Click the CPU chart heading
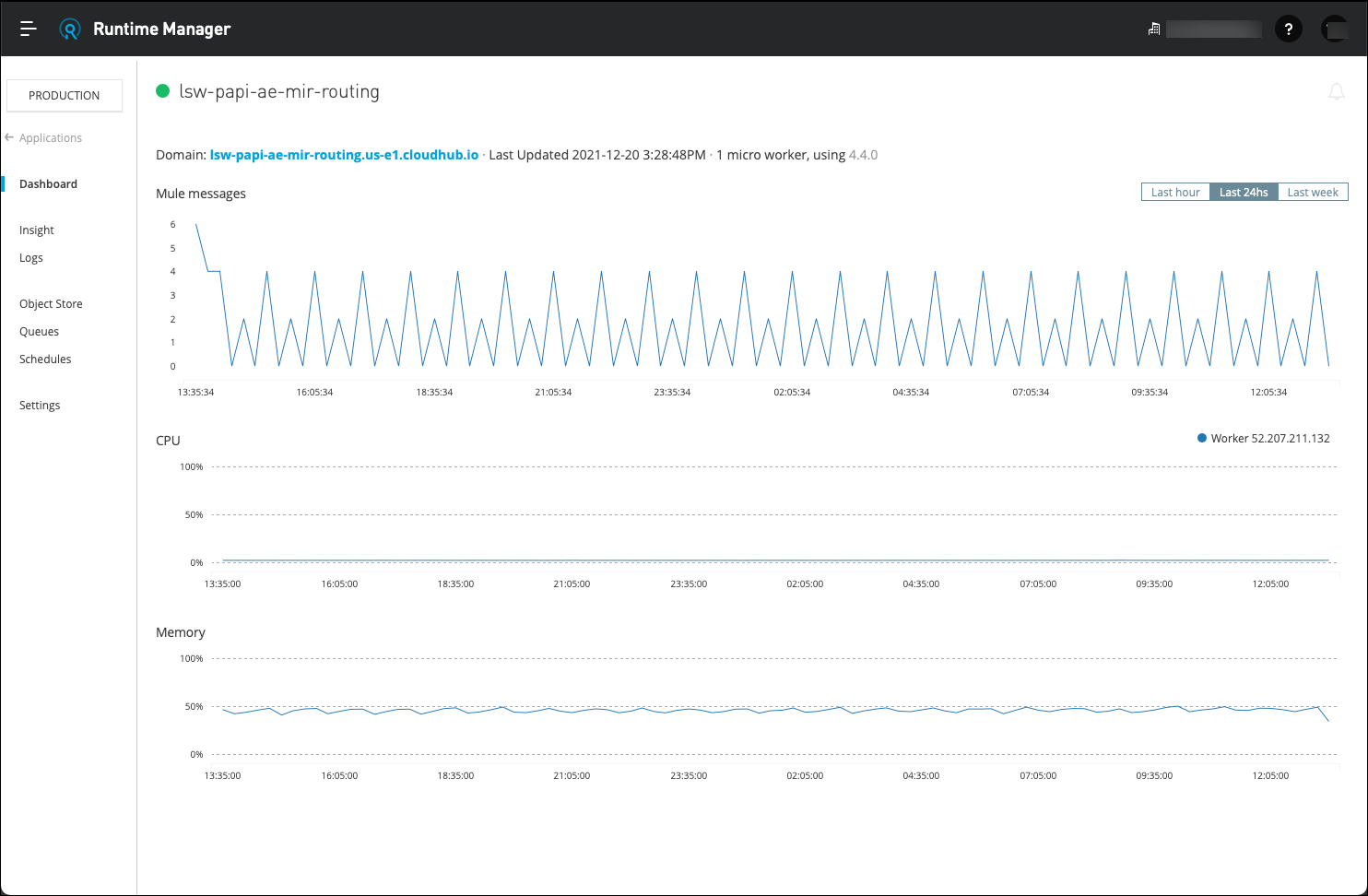Image resolution: width=1368 pixels, height=896 pixels. (x=168, y=441)
